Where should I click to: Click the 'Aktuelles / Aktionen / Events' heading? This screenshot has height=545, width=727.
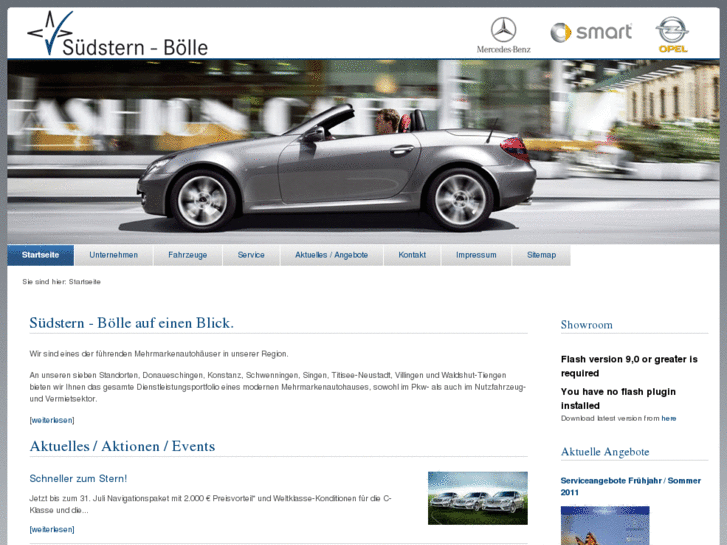click(122, 446)
